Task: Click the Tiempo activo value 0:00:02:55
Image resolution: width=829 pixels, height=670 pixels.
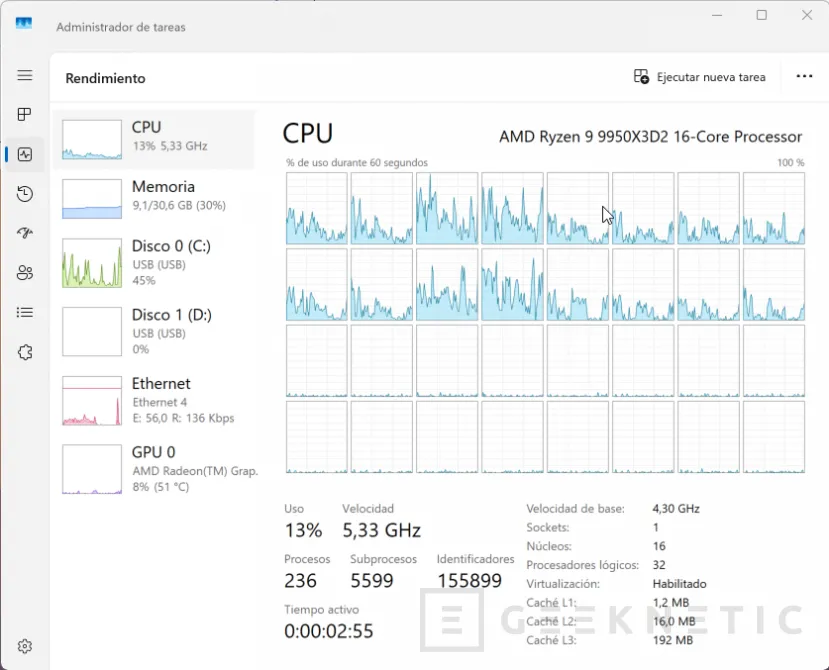Action: 328,631
